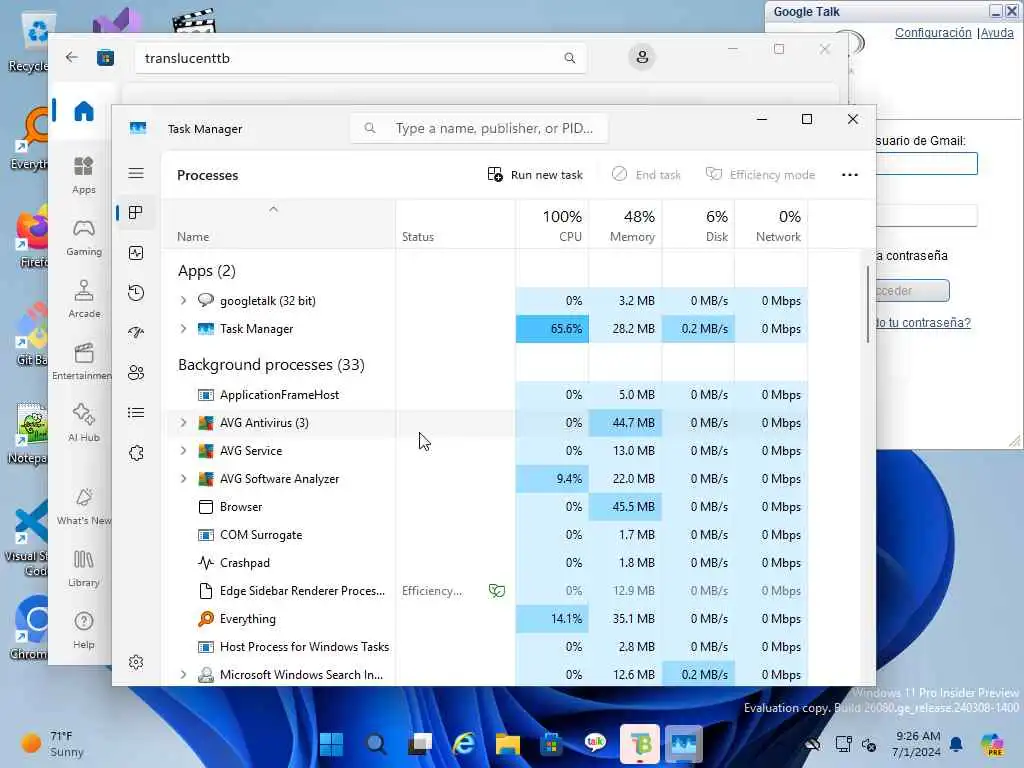Open What's New in Microsoft Store
This screenshot has width=1024, height=768.
pyautogui.click(x=84, y=506)
